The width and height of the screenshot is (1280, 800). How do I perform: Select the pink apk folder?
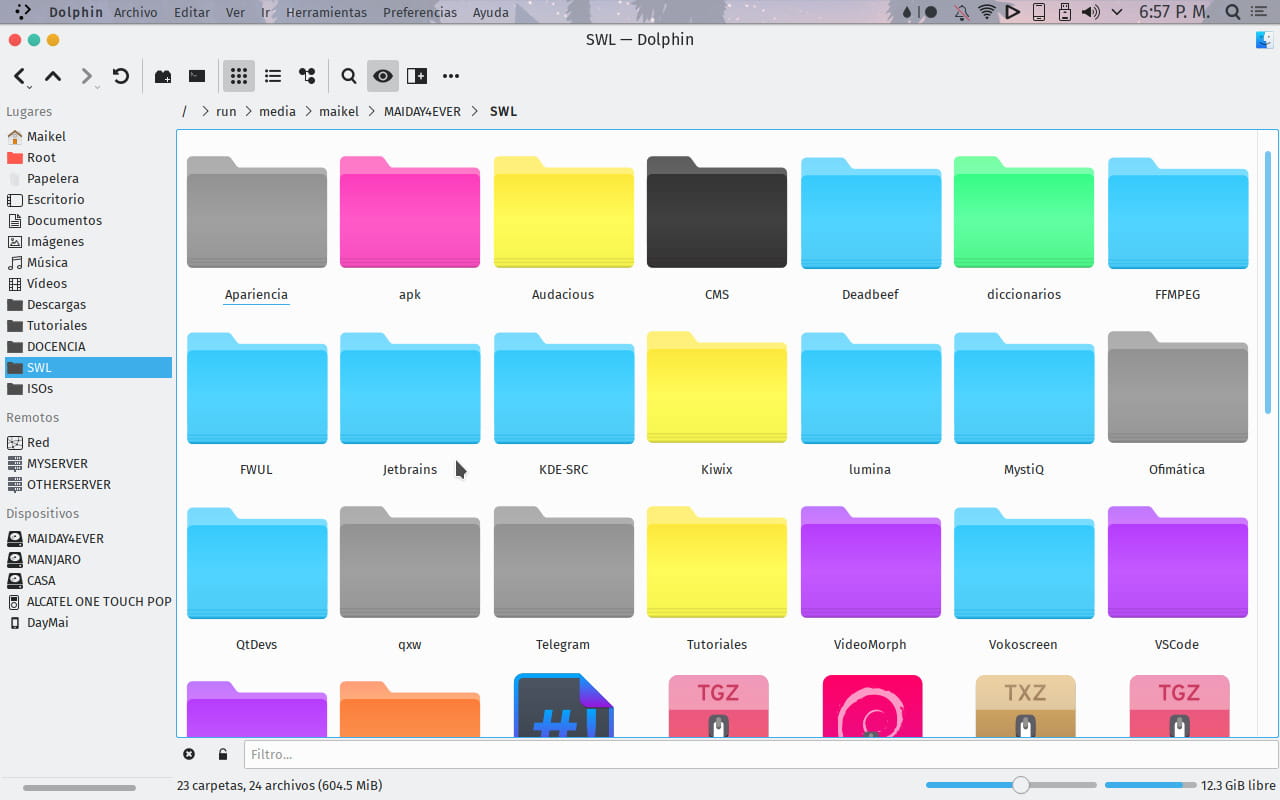coord(410,212)
